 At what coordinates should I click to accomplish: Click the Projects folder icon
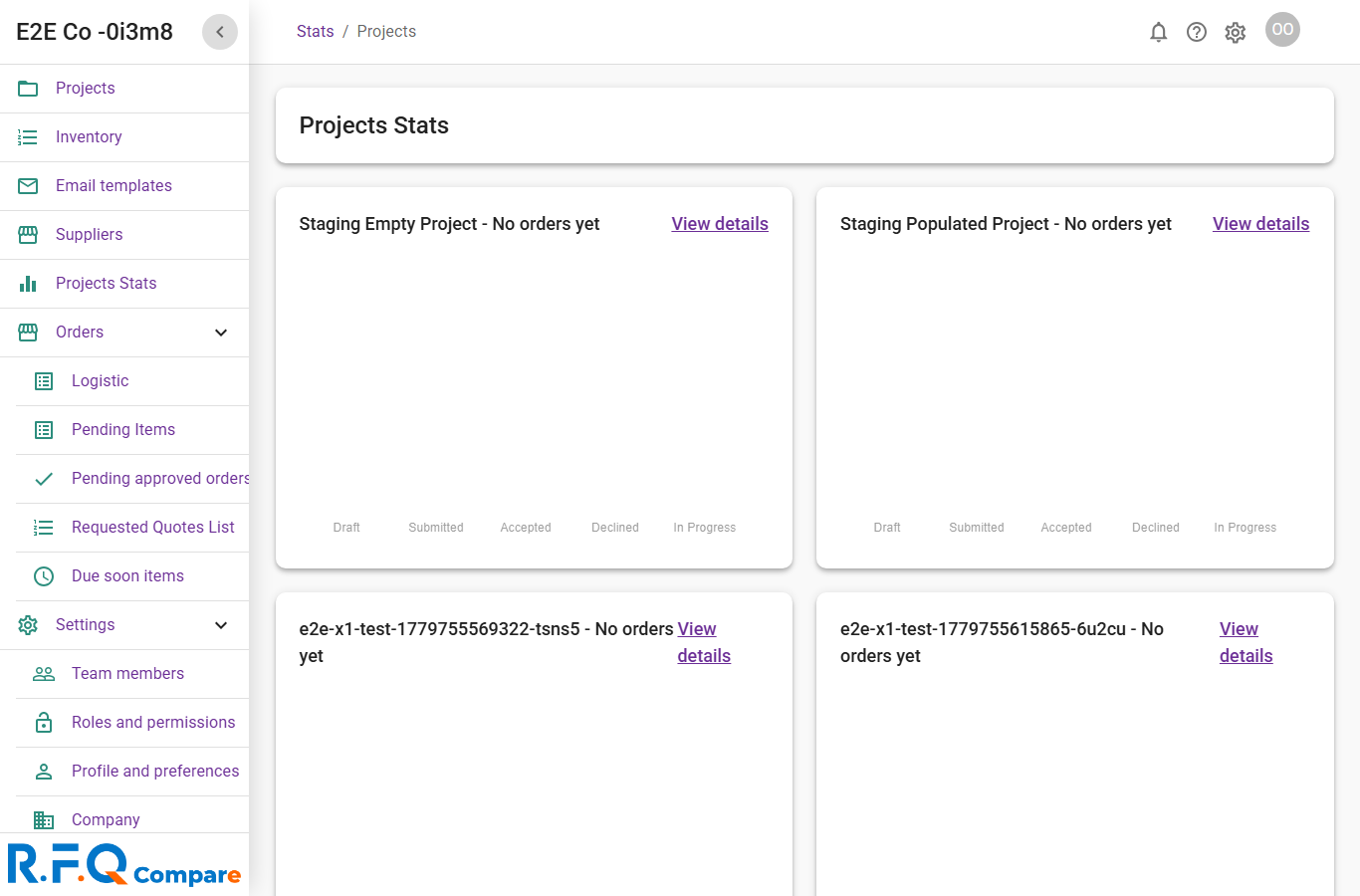[28, 89]
